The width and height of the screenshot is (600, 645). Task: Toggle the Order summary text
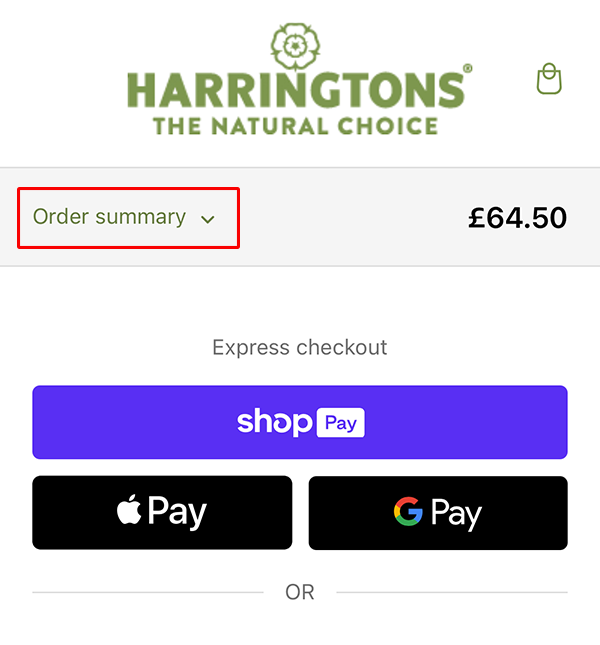[x=109, y=217]
